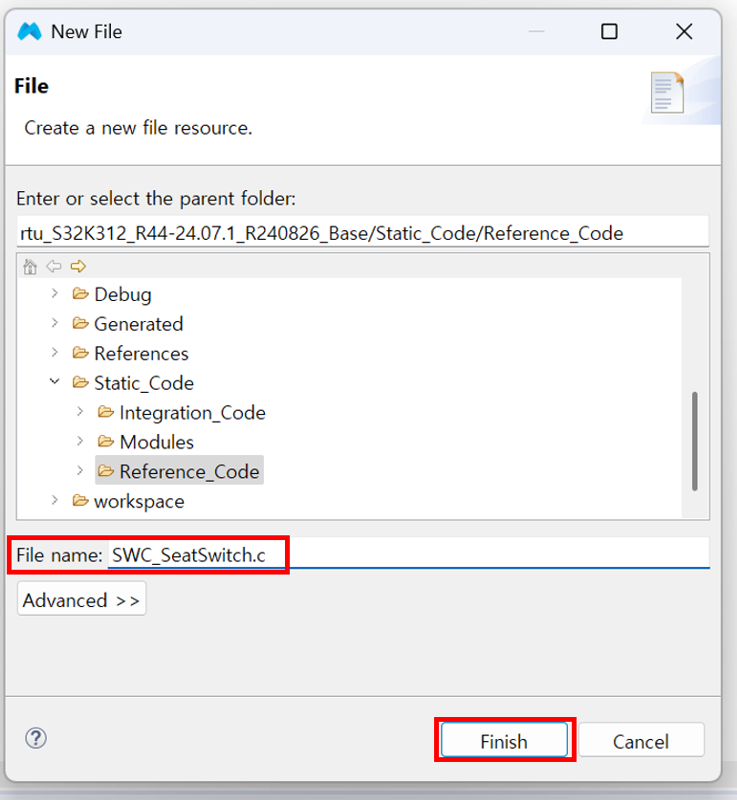Click the Debug folder icon
The width and height of the screenshot is (737, 800).
click(x=81, y=295)
